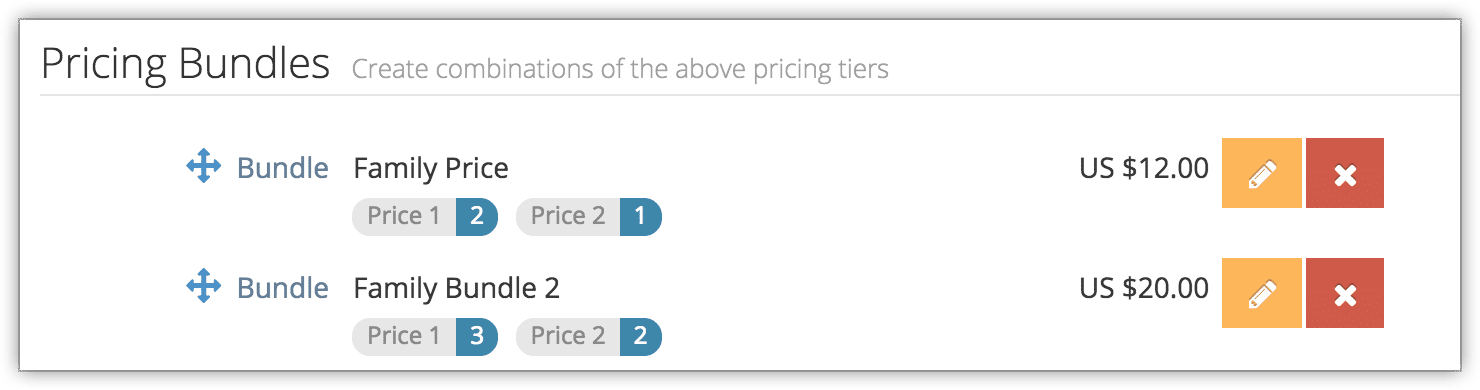Screen dimensions: 1480x390
Task: Click the US $20.00 bundle price
Action: pos(1144,288)
